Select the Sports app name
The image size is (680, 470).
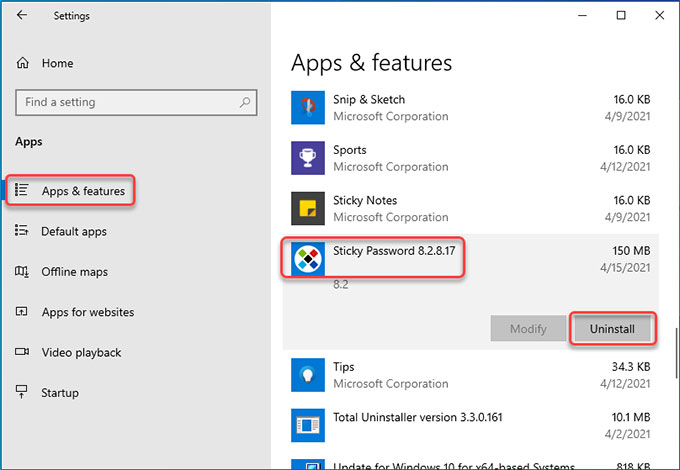coord(350,150)
